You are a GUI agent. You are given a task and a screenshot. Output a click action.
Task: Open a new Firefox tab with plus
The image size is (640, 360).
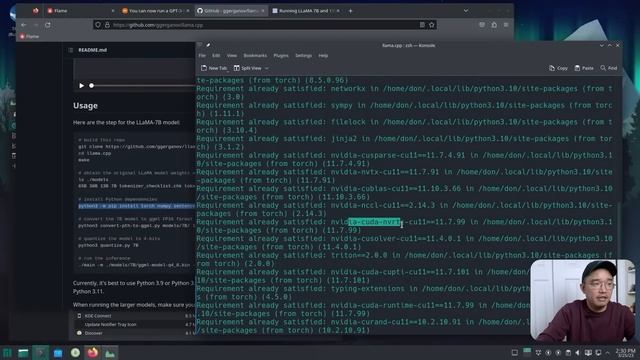pos(350,11)
